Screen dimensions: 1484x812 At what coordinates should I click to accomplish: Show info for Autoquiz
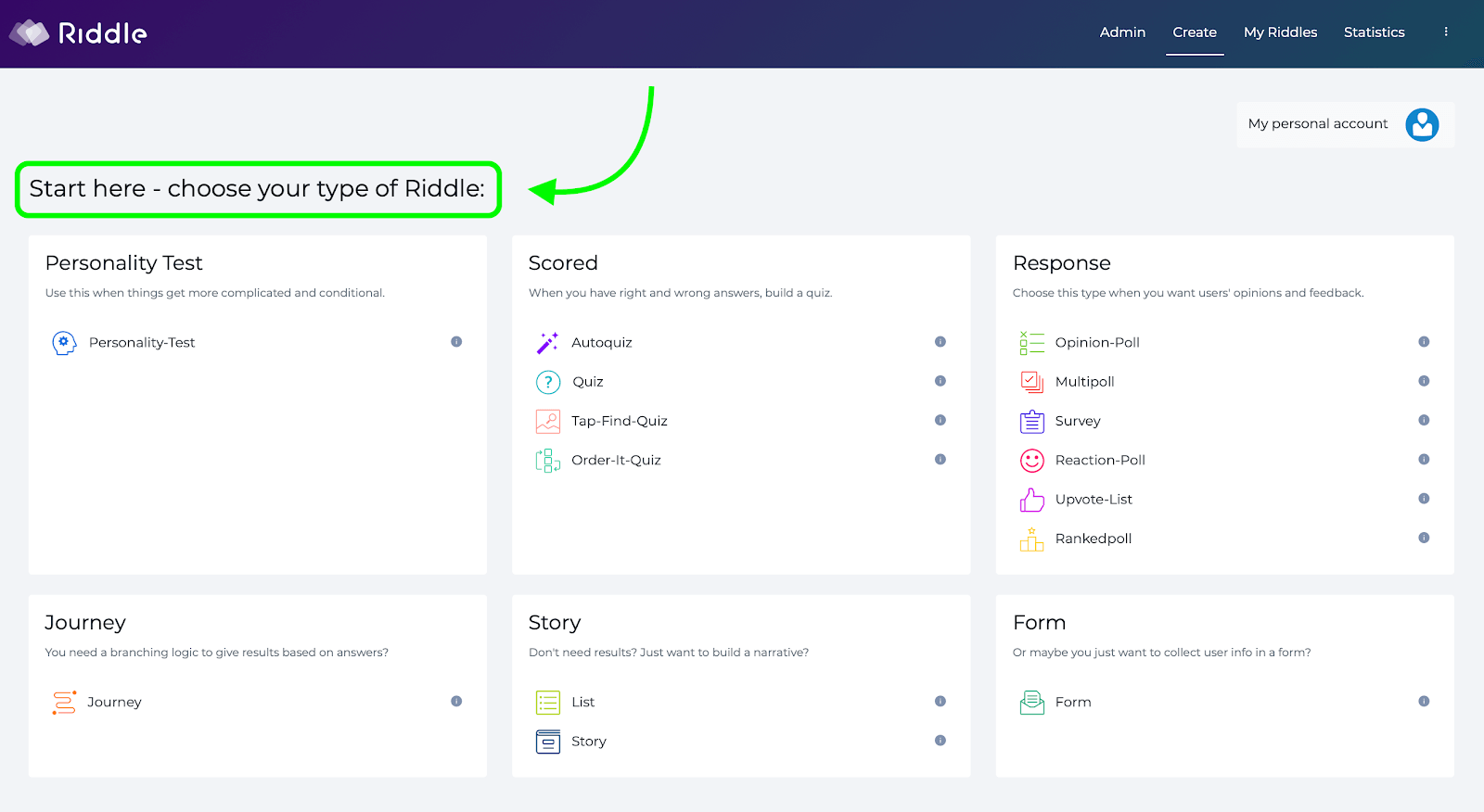coord(940,342)
